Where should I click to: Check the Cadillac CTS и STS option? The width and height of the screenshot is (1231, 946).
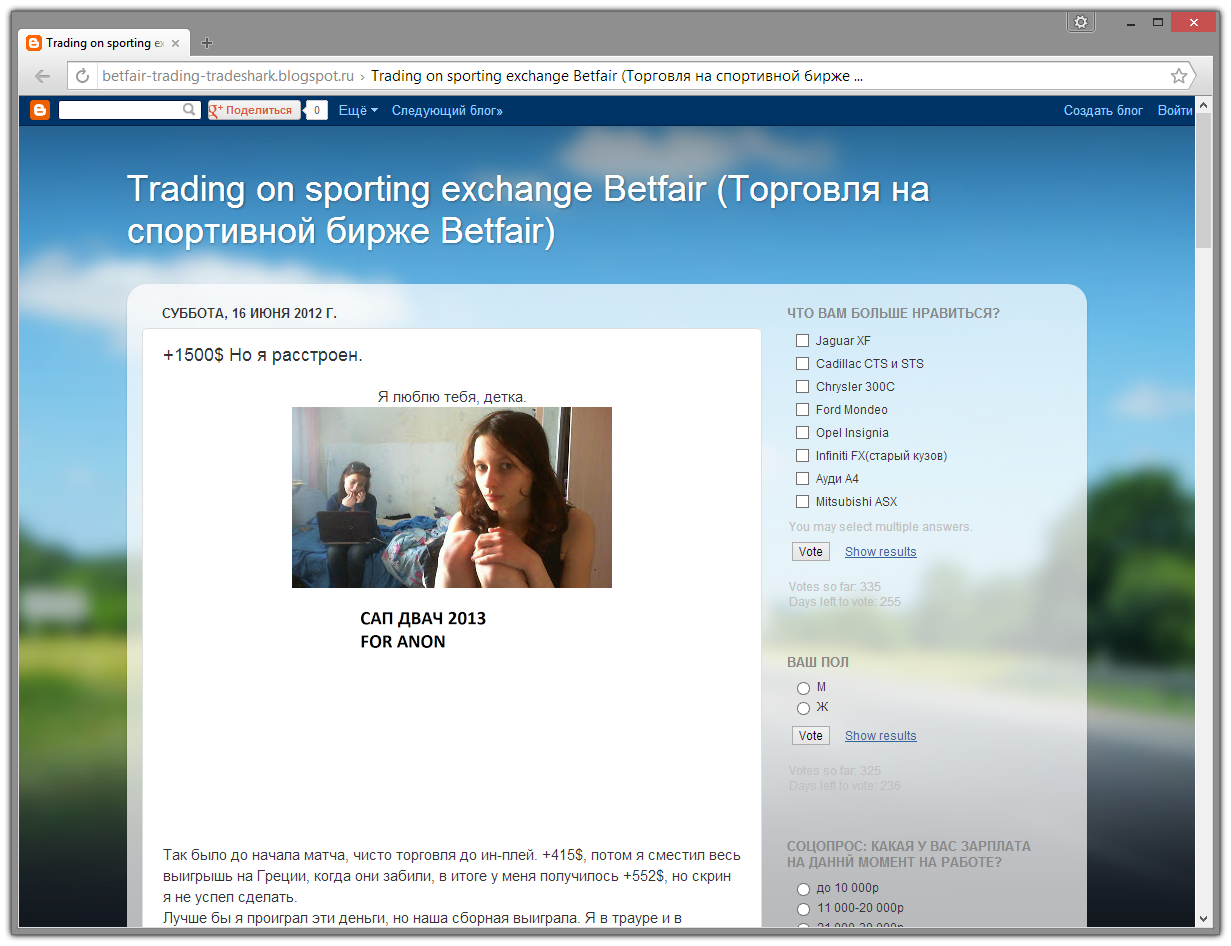[802, 364]
